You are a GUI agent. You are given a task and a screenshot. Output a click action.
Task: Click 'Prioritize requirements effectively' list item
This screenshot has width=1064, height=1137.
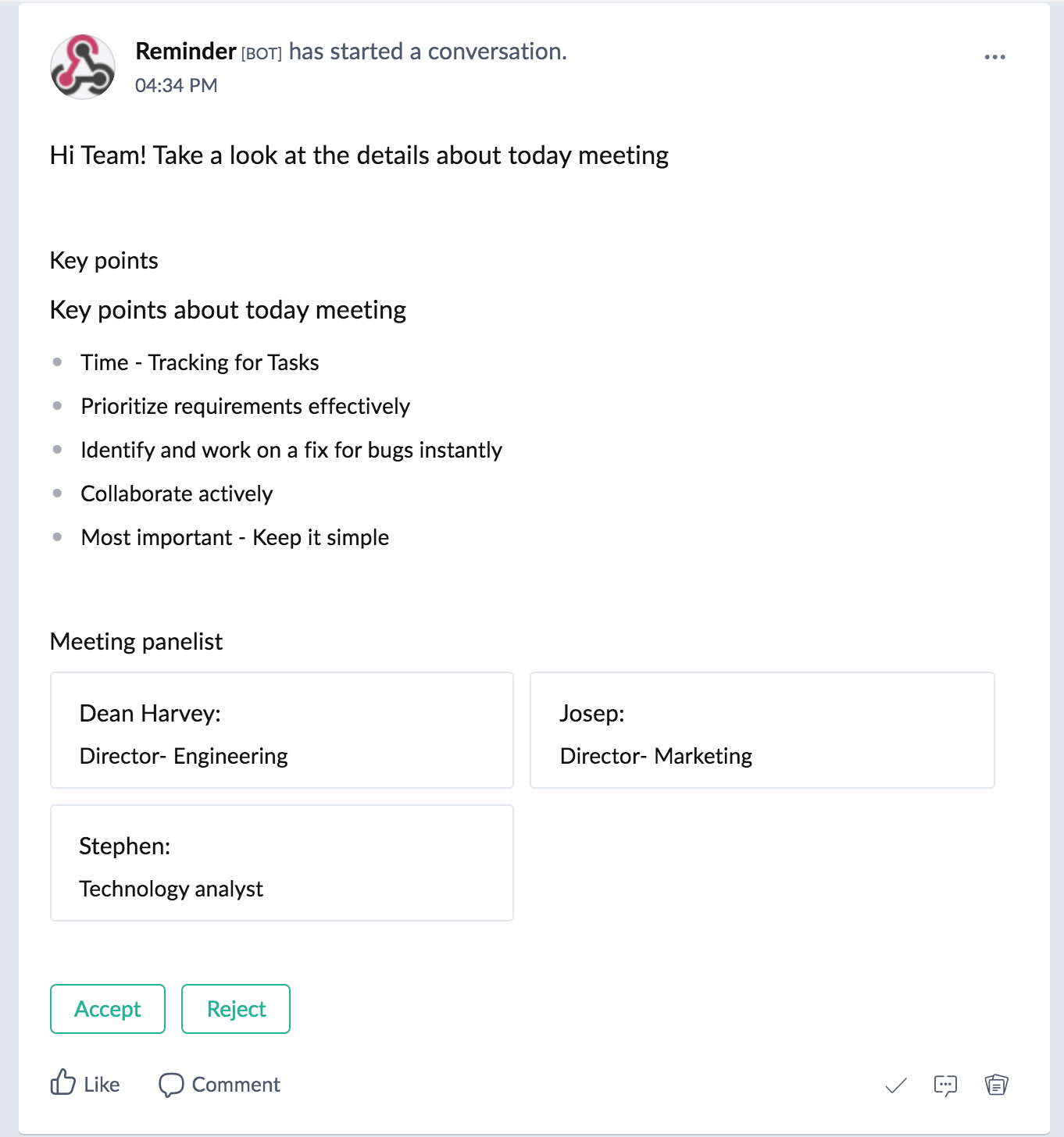245,406
